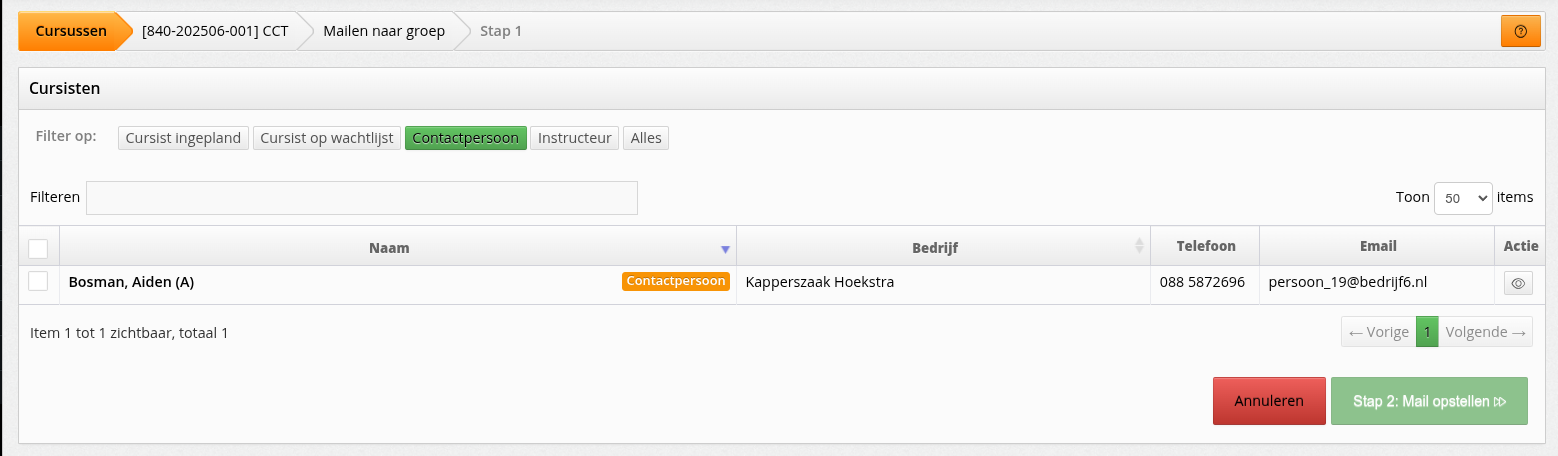Tick the select-all checkbox in table header
Screen dimensions: 1558x456
coord(38,247)
